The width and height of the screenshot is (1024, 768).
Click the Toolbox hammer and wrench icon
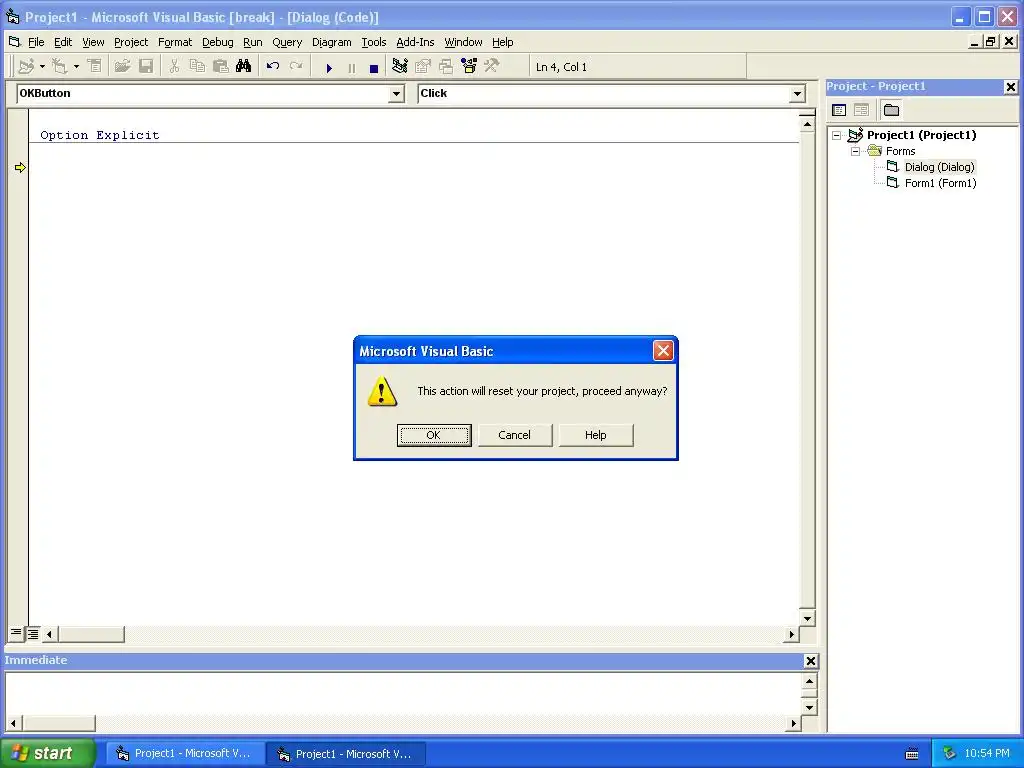tap(492, 67)
